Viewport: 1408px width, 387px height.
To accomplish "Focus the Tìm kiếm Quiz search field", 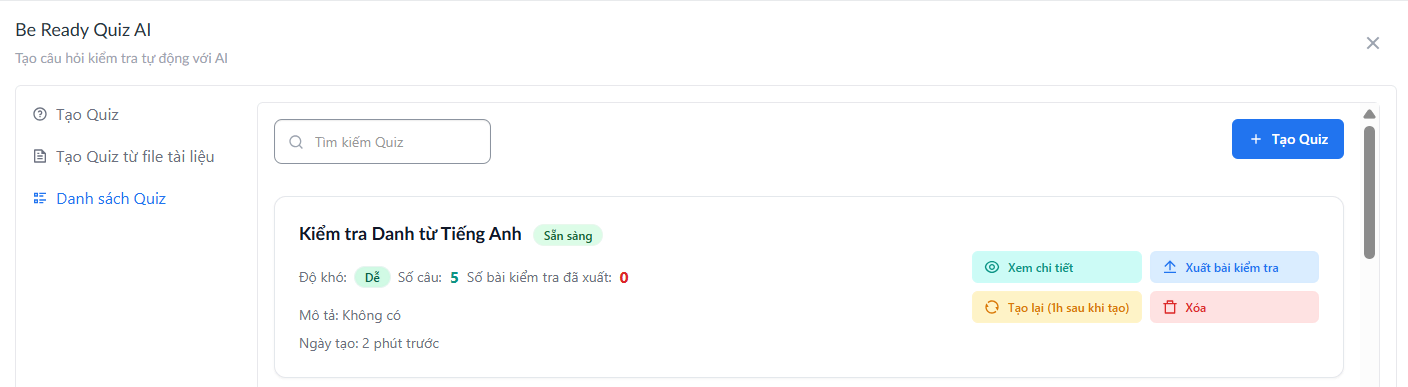I will [382, 142].
